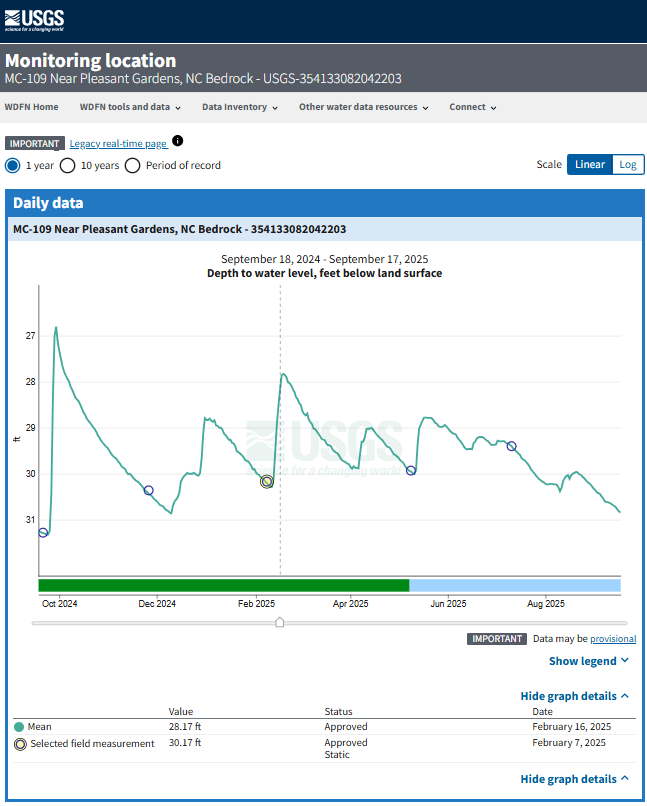Switch graph scale to Log
Image resolution: width=647 pixels, height=806 pixels.
coord(628,165)
